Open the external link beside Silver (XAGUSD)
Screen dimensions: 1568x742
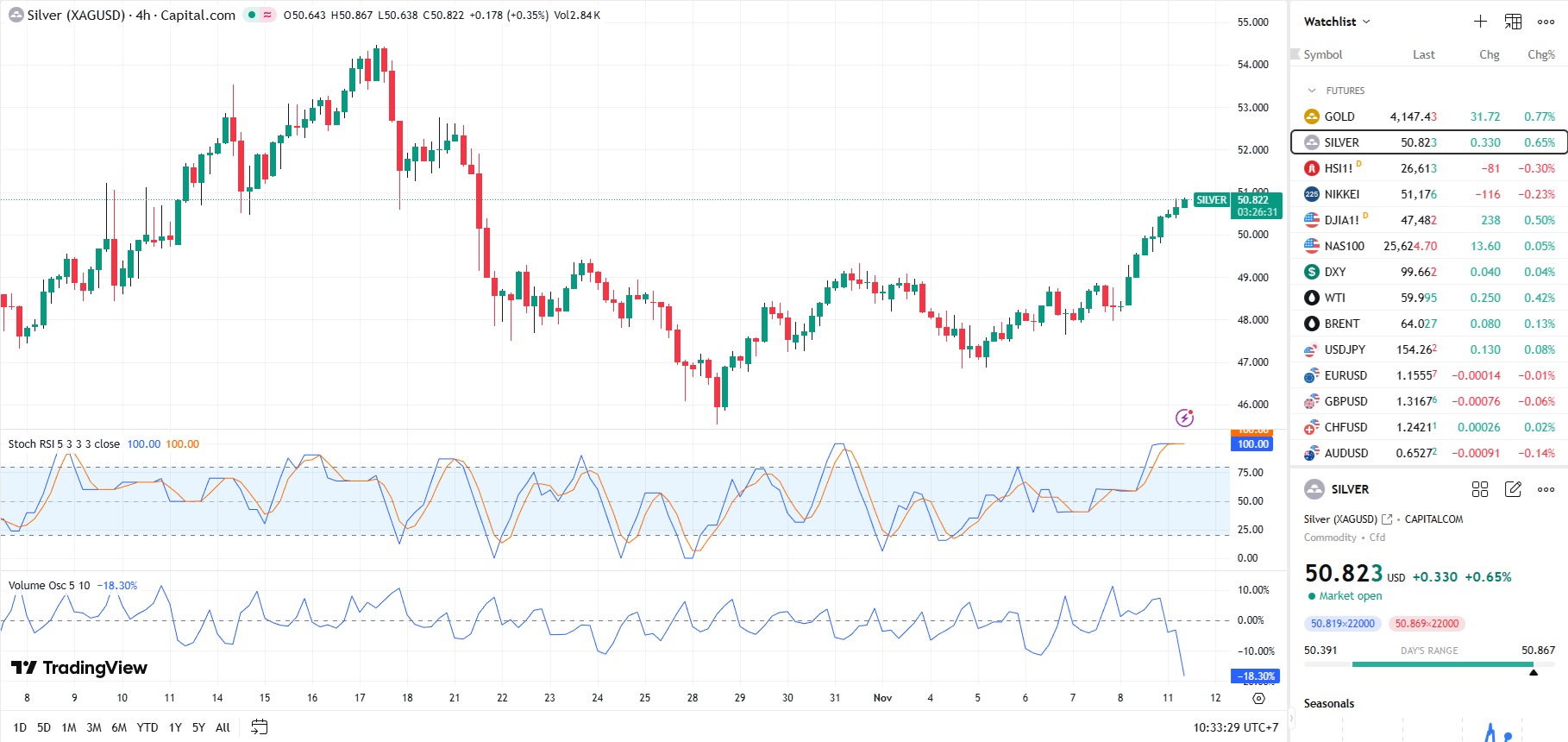tap(1387, 519)
